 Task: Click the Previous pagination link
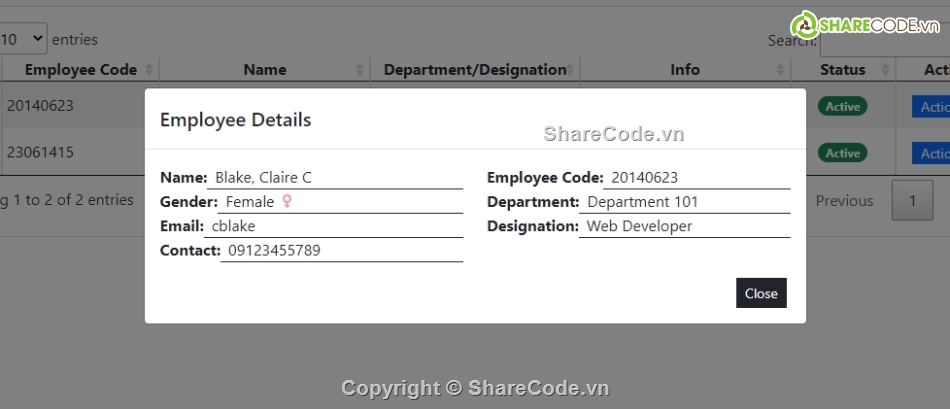(x=844, y=201)
